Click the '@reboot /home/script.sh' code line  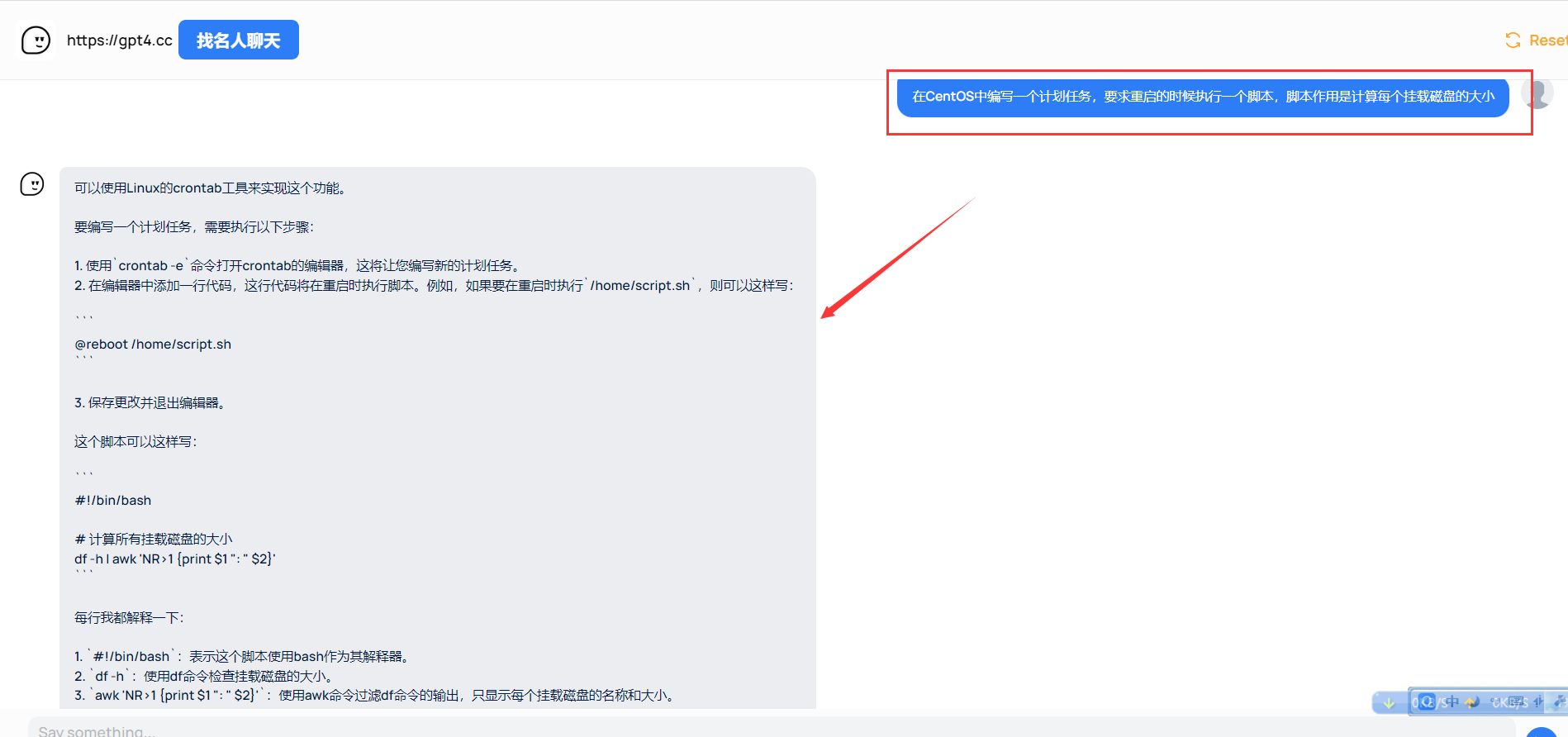click(x=153, y=345)
